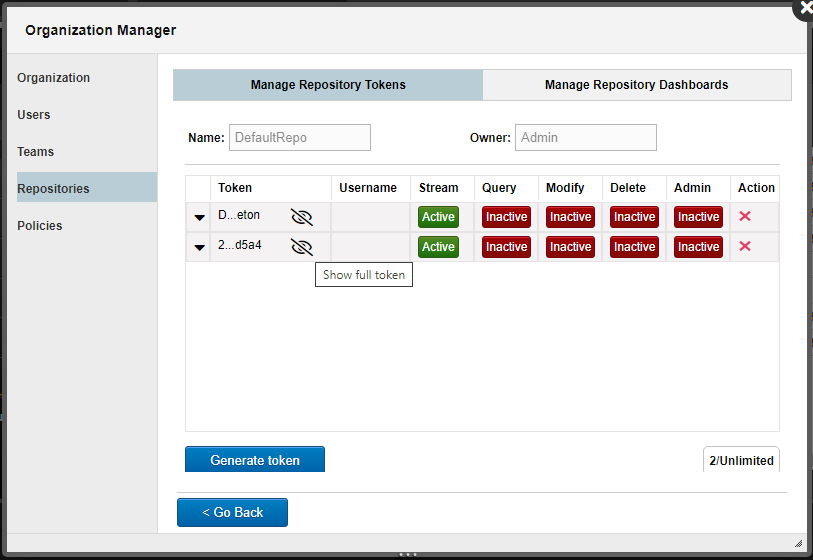Click the Username column header
Viewport: 813px width, 560px height.
pos(368,188)
